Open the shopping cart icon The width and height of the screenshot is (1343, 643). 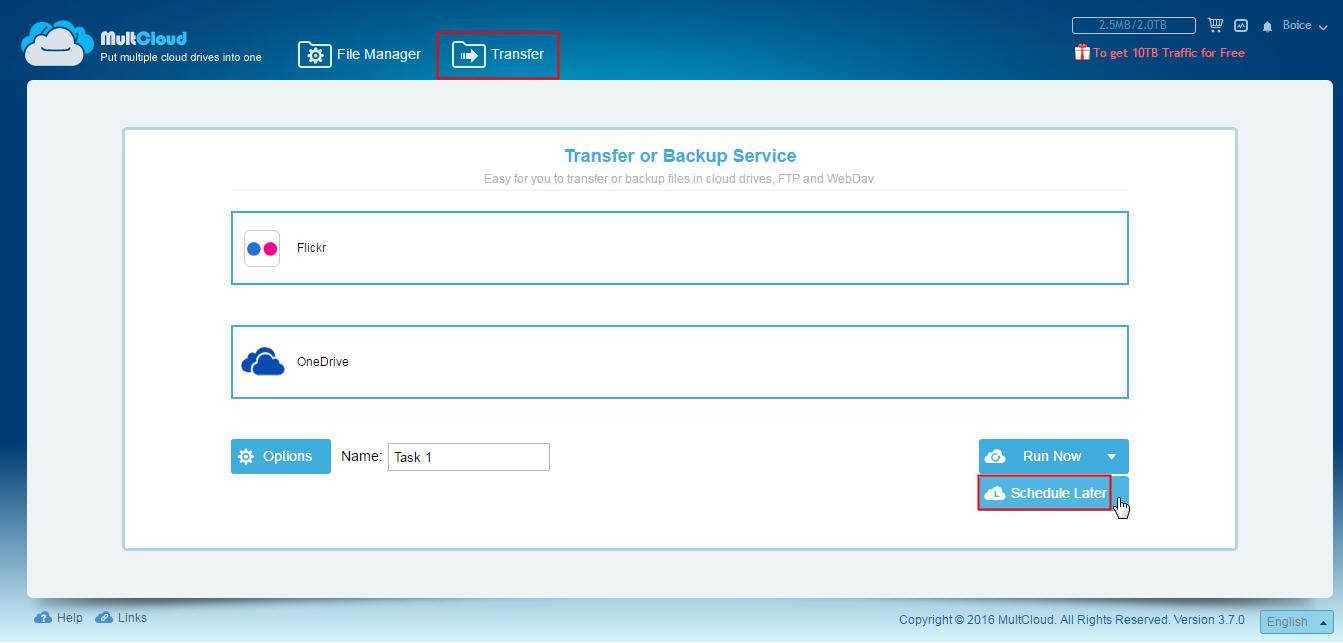click(x=1216, y=25)
